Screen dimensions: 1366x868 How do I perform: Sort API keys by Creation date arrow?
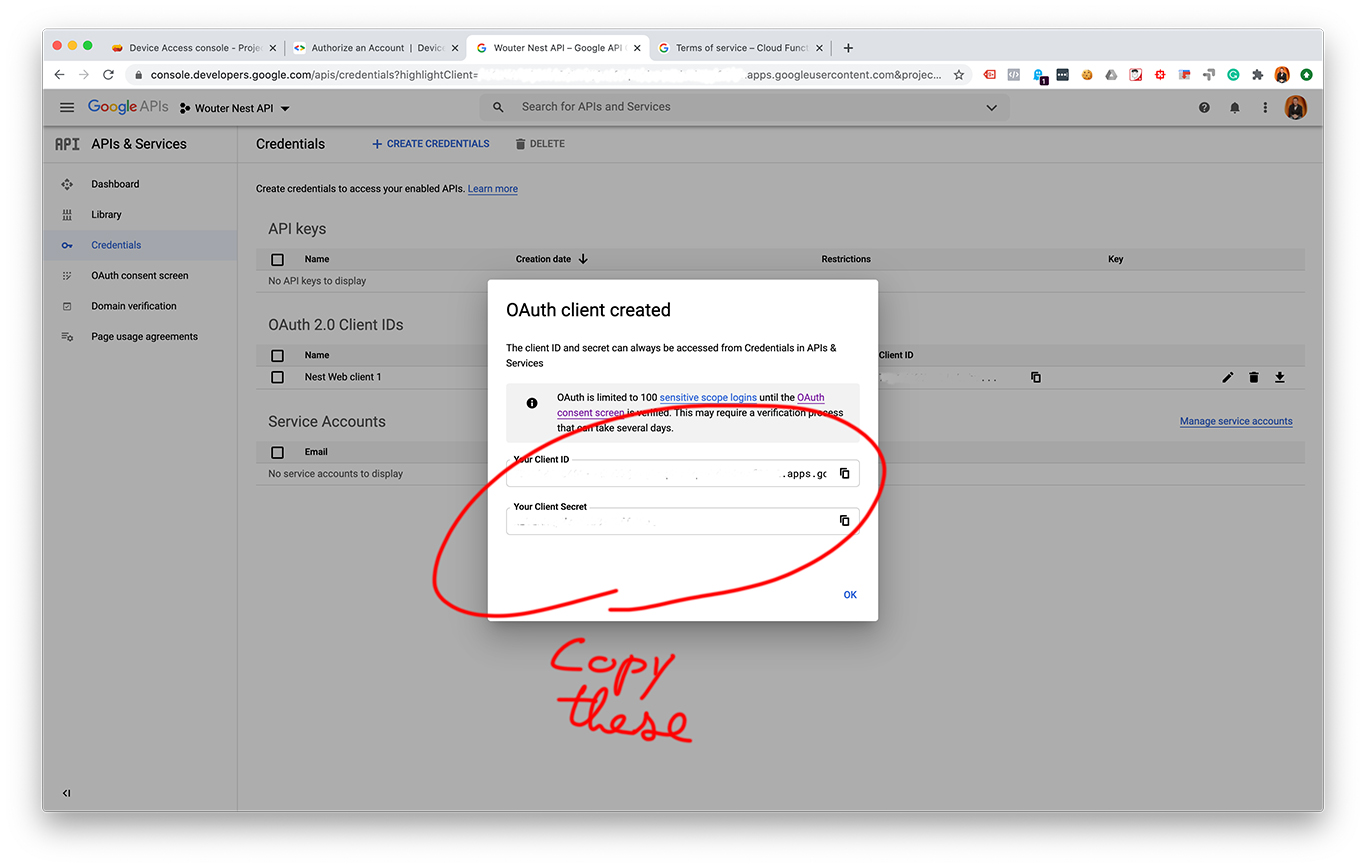[x=583, y=259]
